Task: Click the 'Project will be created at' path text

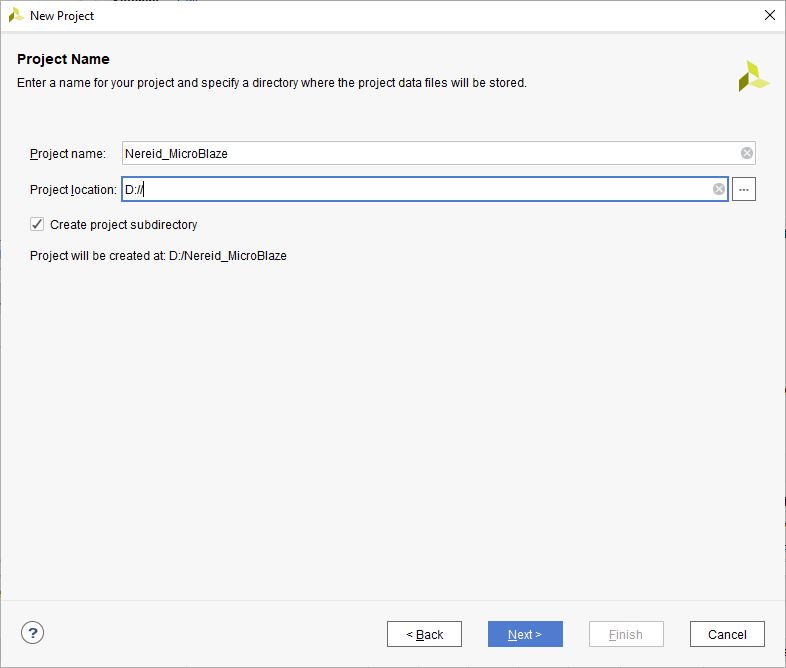Action: [158, 256]
